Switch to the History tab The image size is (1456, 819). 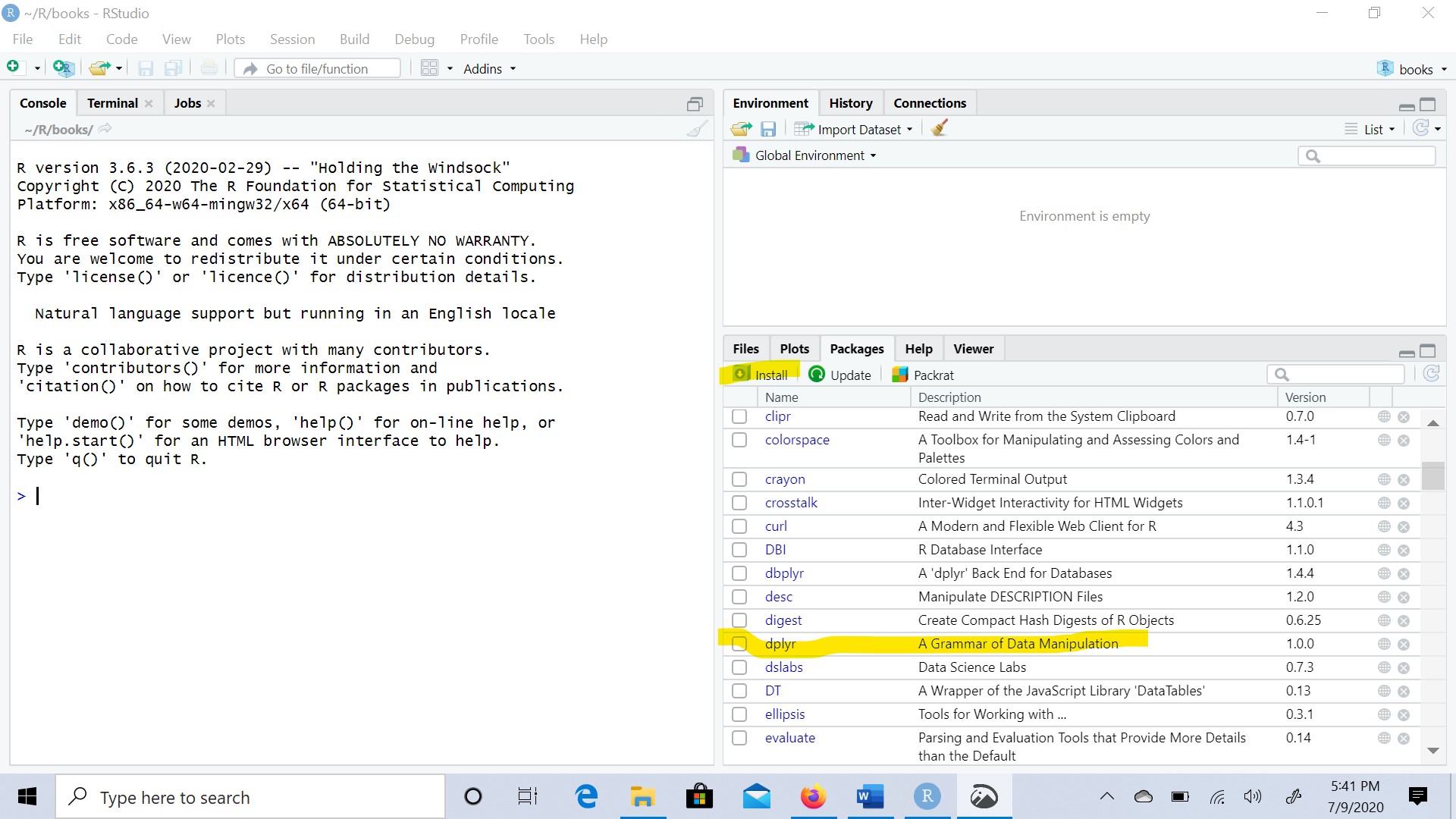point(850,103)
